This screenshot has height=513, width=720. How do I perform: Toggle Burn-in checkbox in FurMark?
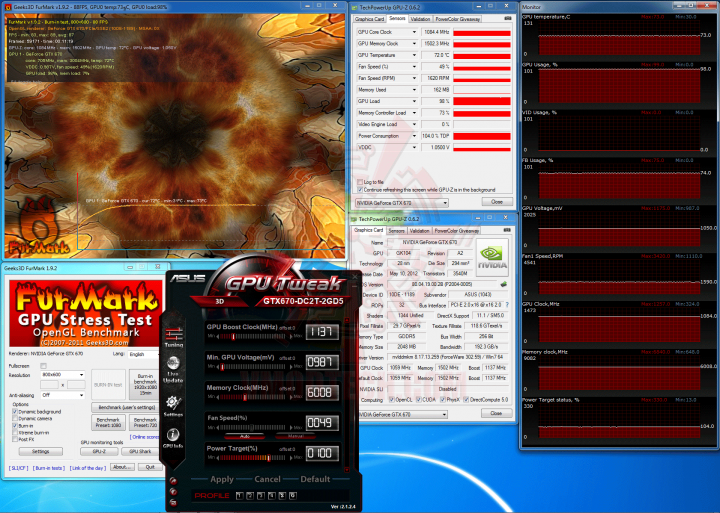coord(15,426)
